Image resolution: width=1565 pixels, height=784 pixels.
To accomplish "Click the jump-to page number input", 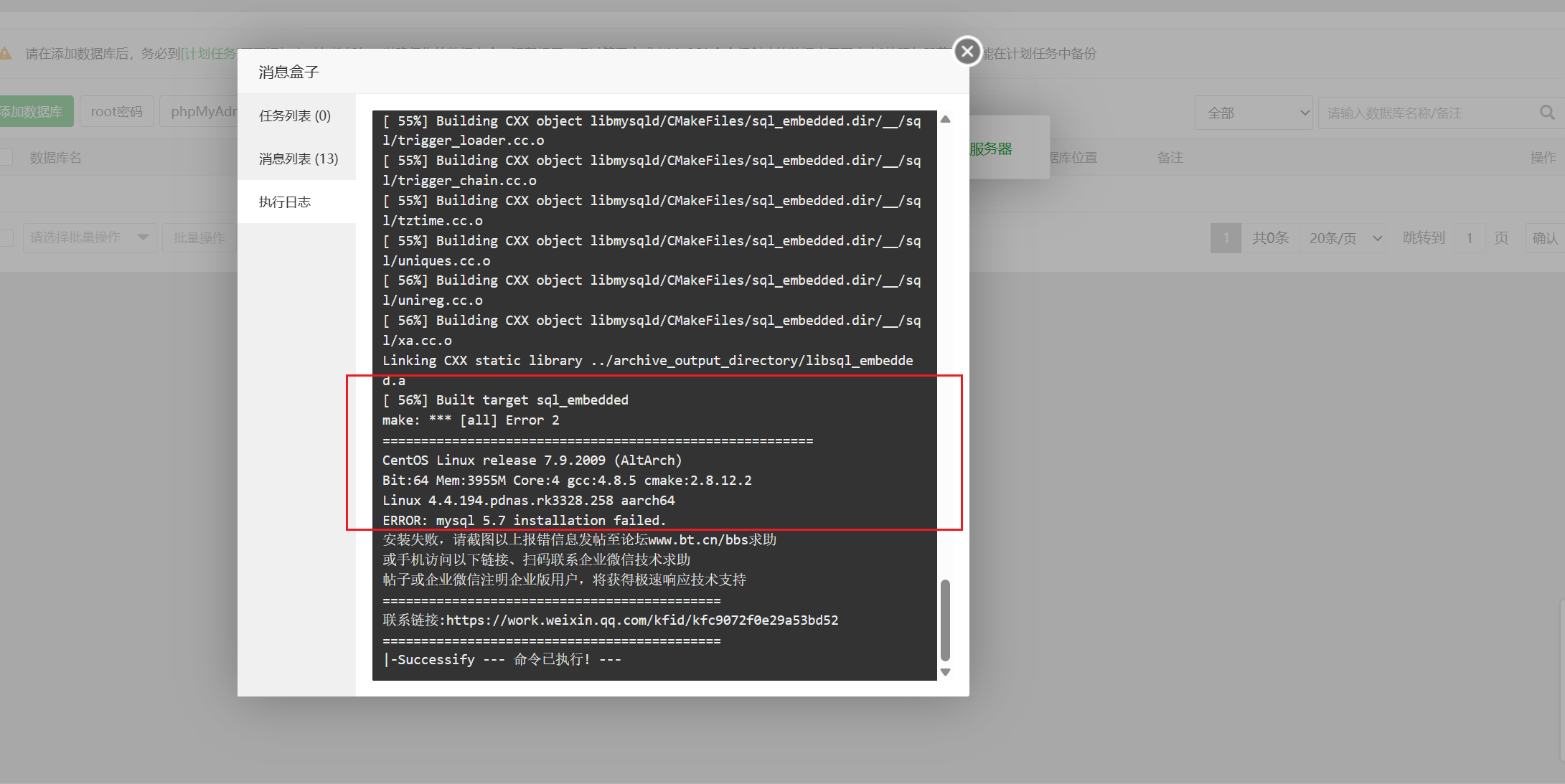I will 1470,238.
